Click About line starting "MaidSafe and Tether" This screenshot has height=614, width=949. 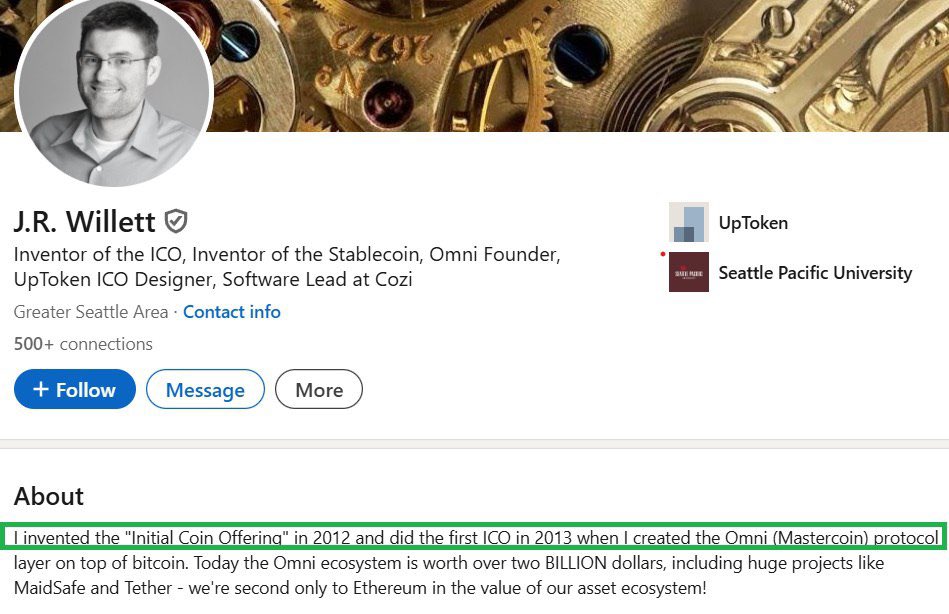point(360,587)
